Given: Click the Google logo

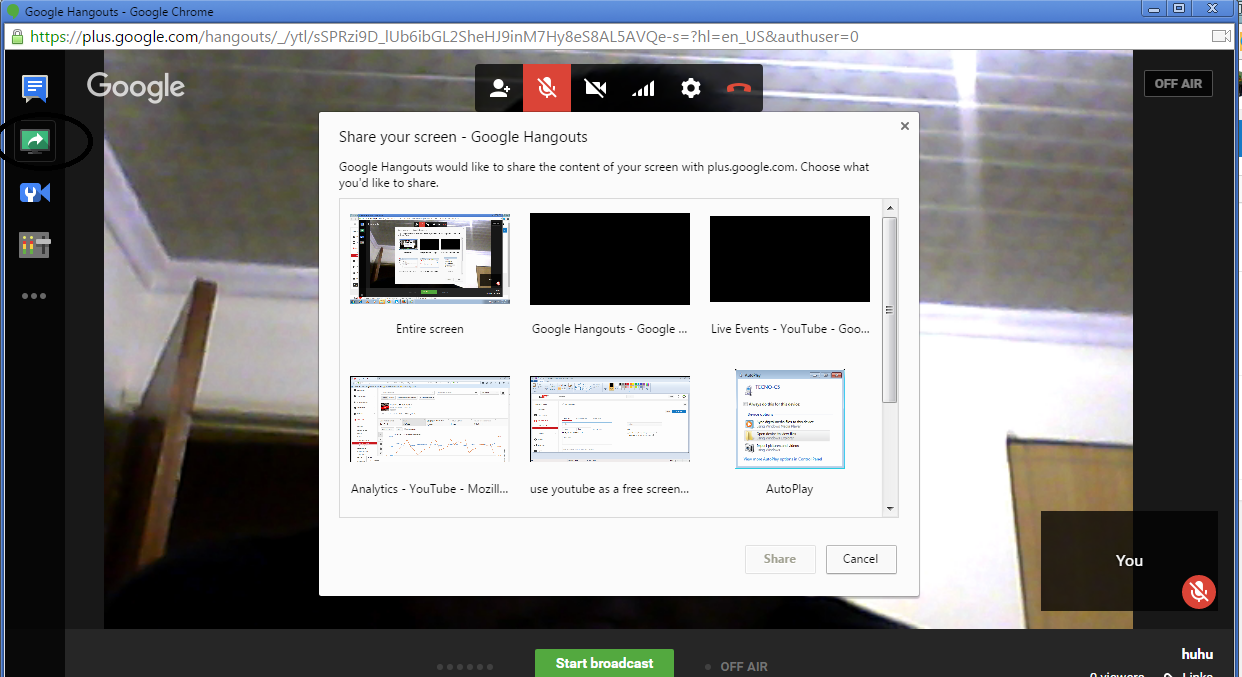Looking at the screenshot, I should point(136,87).
